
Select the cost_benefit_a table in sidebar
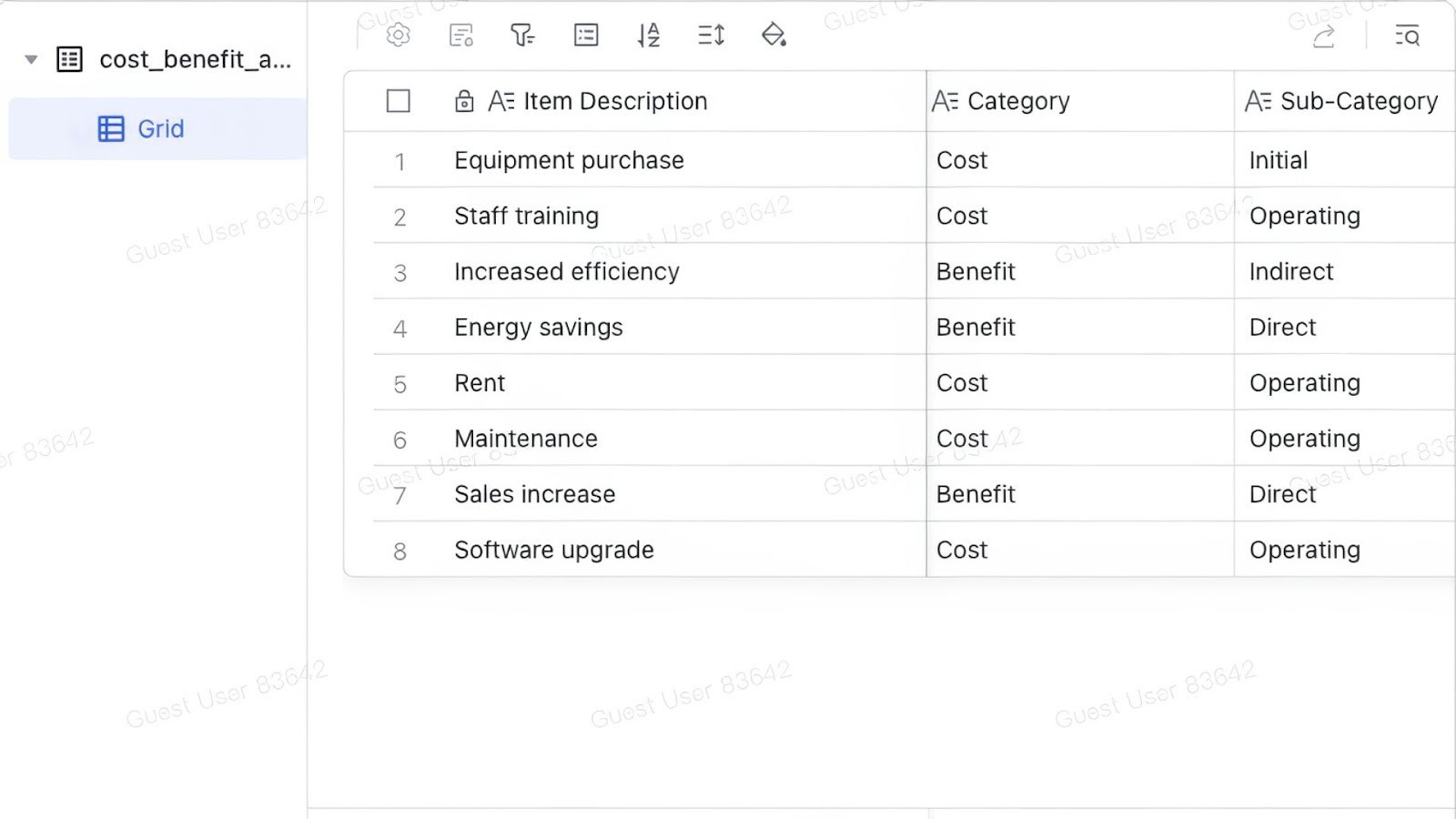click(194, 59)
